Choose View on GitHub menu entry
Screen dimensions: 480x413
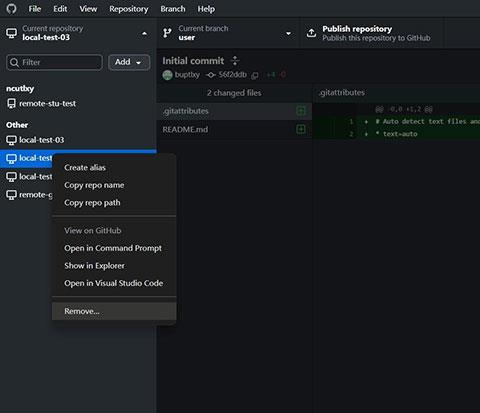(114, 230)
